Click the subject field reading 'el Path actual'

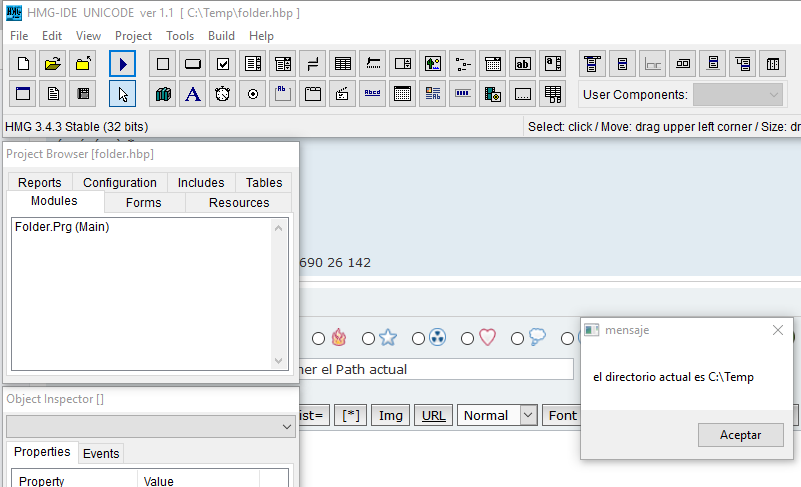[436, 369]
